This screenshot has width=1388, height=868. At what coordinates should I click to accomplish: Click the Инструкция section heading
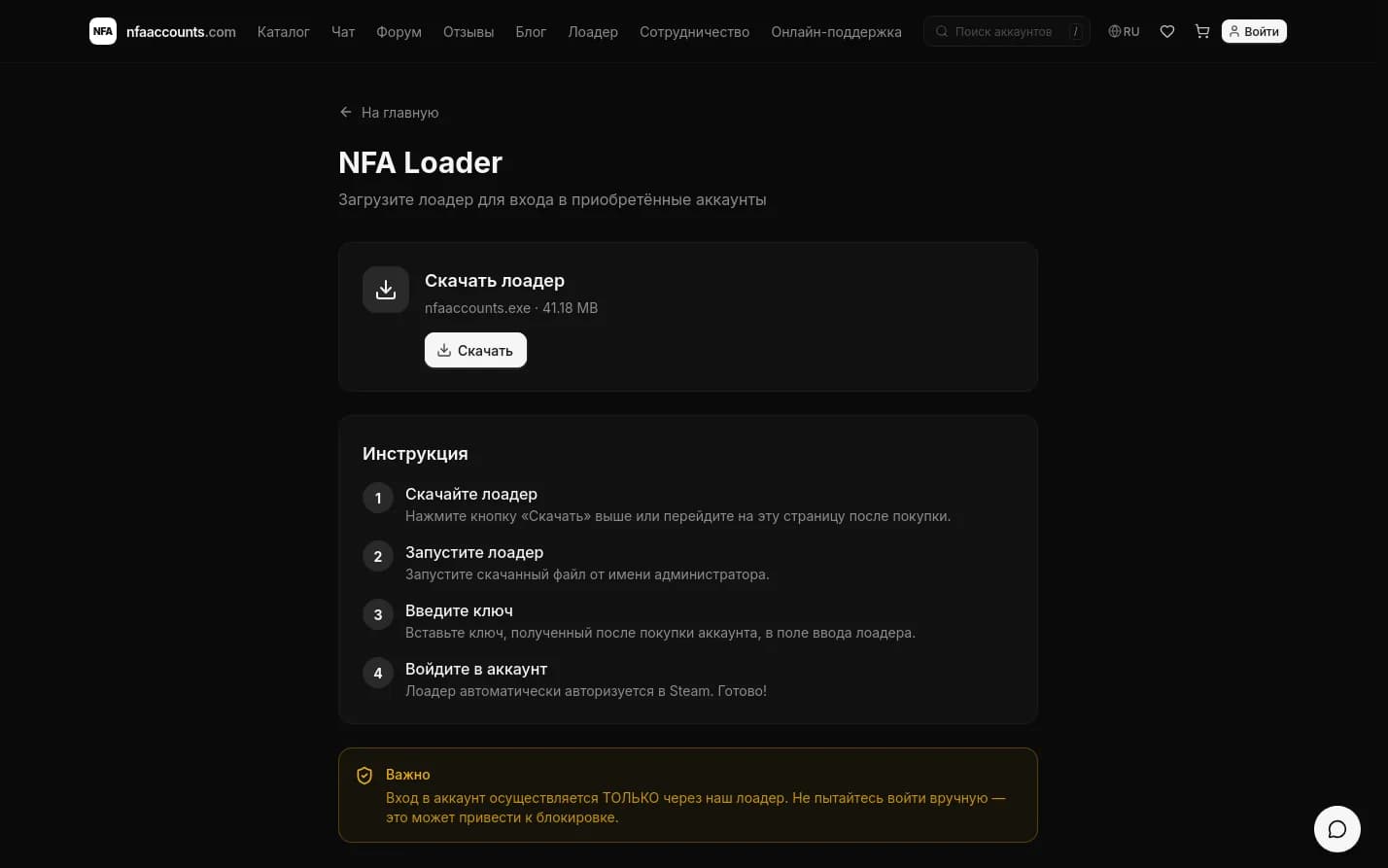pyautogui.click(x=415, y=454)
